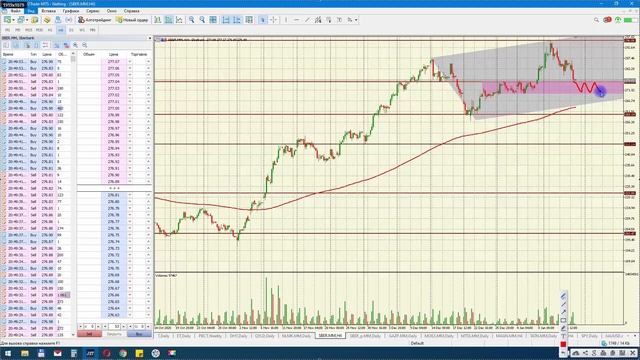Screen dimensions: 640x360
Task: Click the new chart toolbar icon
Action: click(x=7, y=20)
